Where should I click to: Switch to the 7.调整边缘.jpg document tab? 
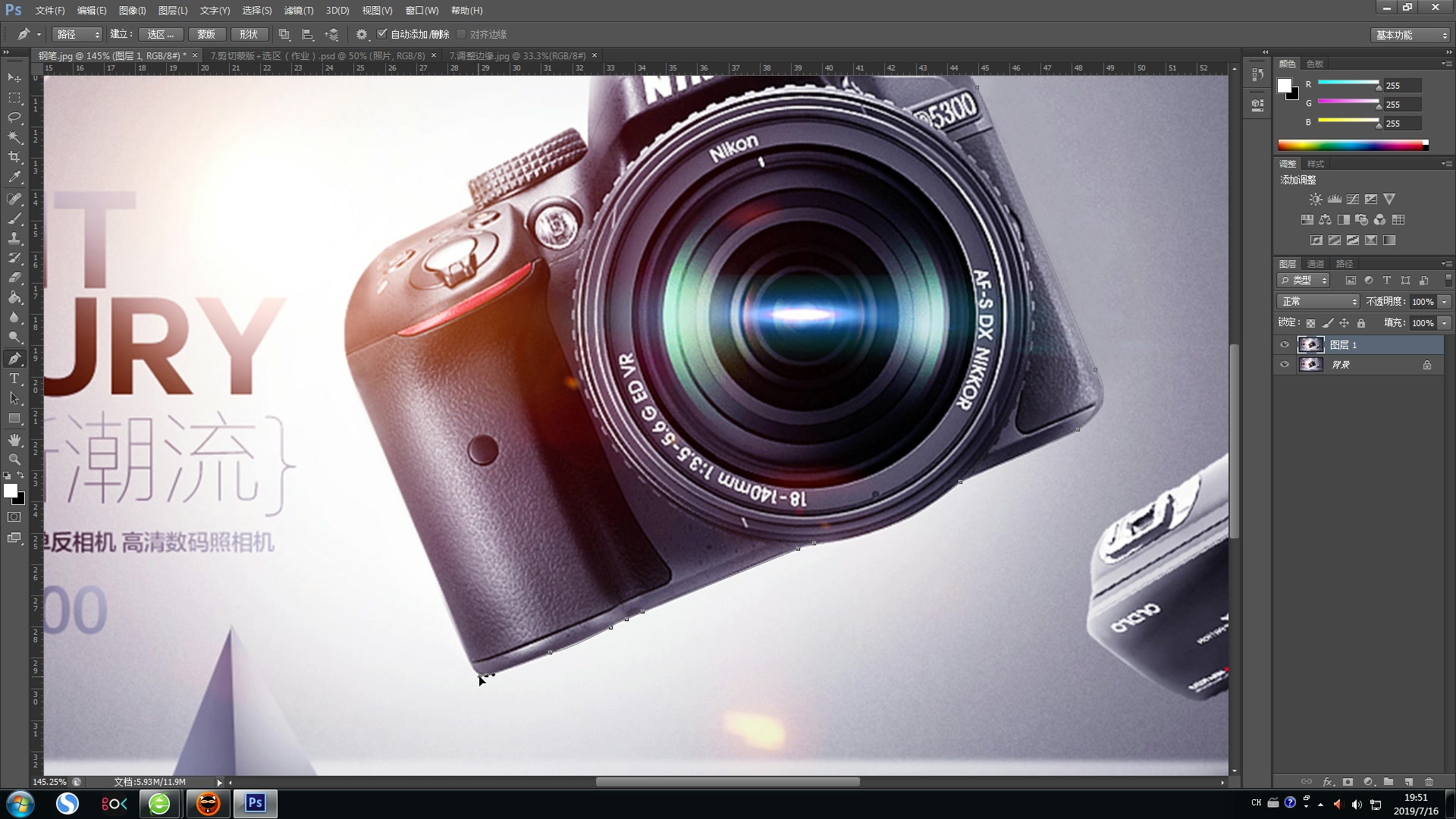(518, 55)
